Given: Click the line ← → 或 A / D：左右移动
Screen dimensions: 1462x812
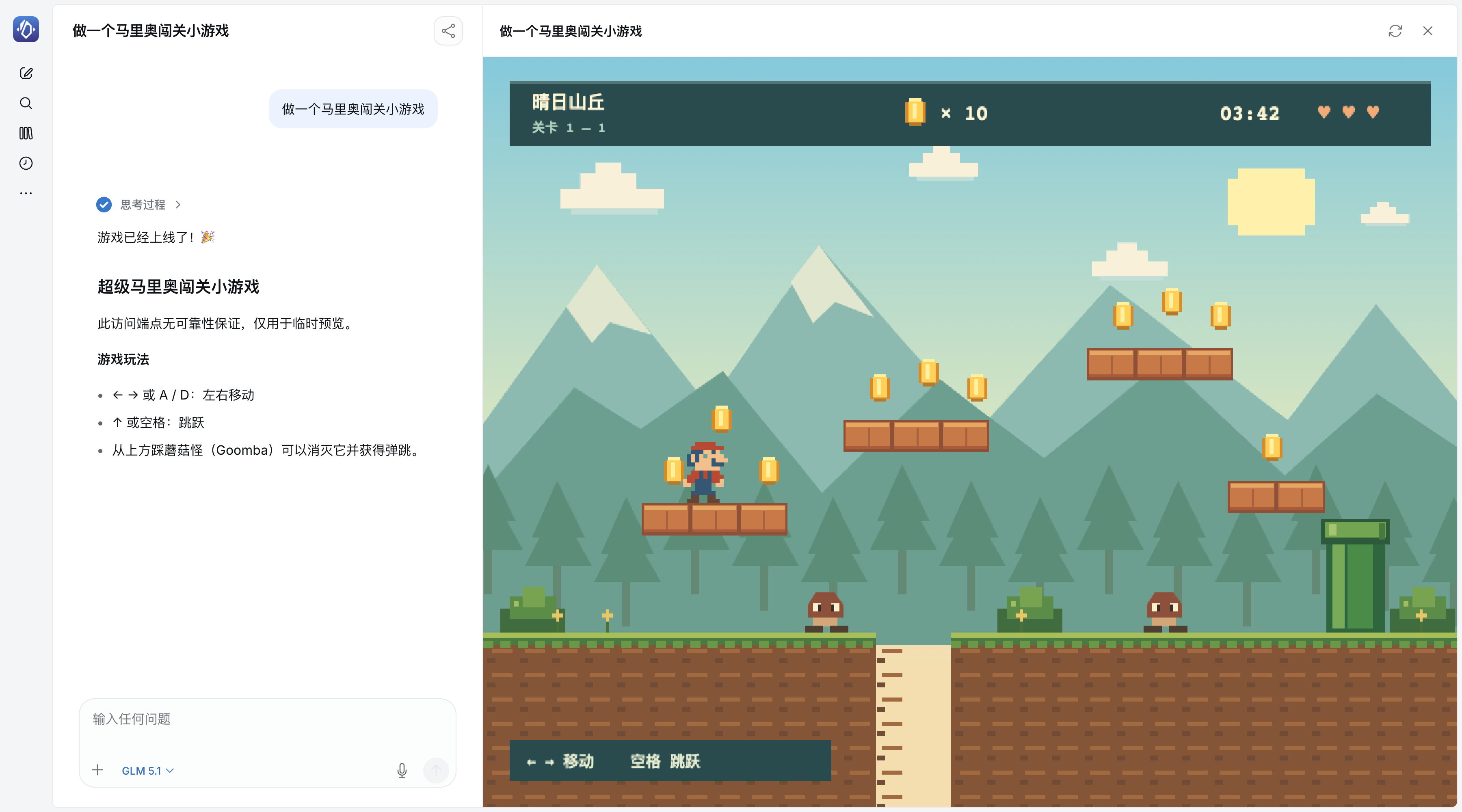Looking at the screenshot, I should (x=183, y=395).
